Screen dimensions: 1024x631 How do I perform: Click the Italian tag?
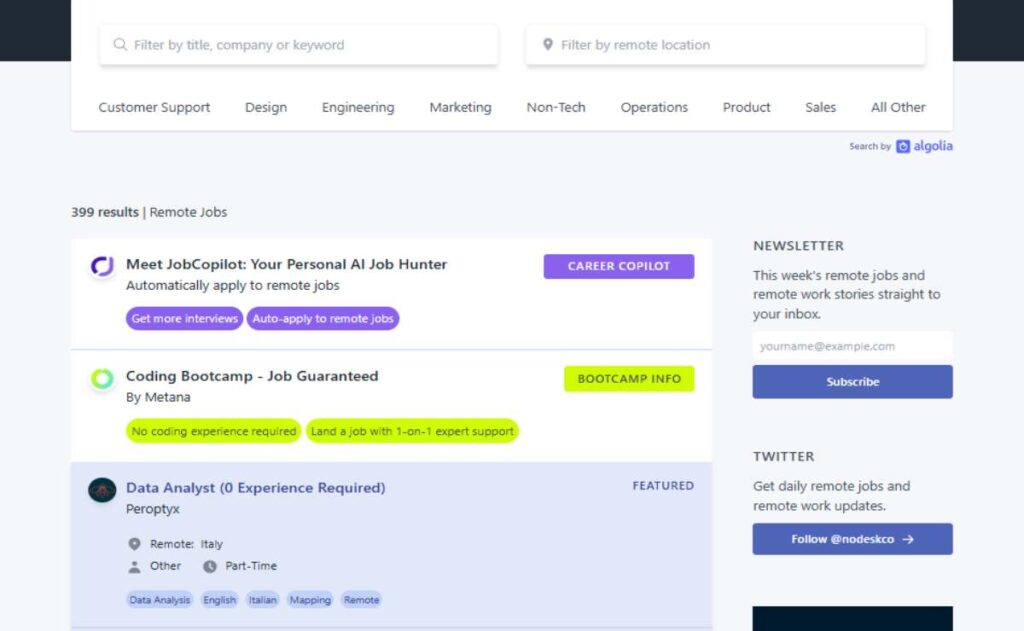click(x=263, y=600)
